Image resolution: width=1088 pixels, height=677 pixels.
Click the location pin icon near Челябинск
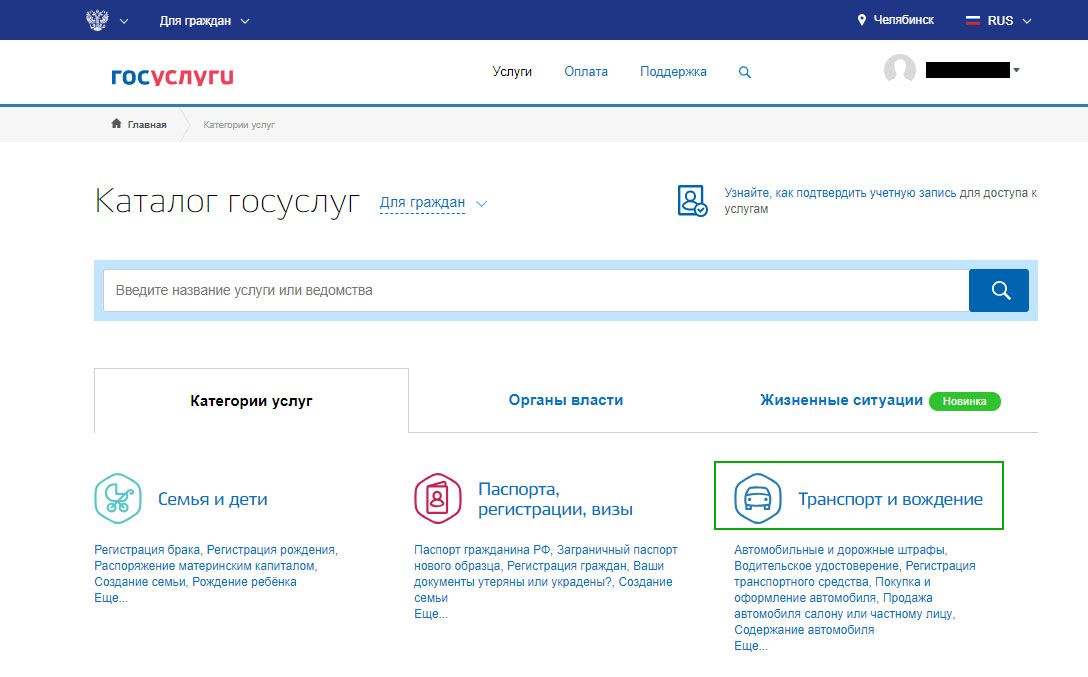[x=861, y=20]
